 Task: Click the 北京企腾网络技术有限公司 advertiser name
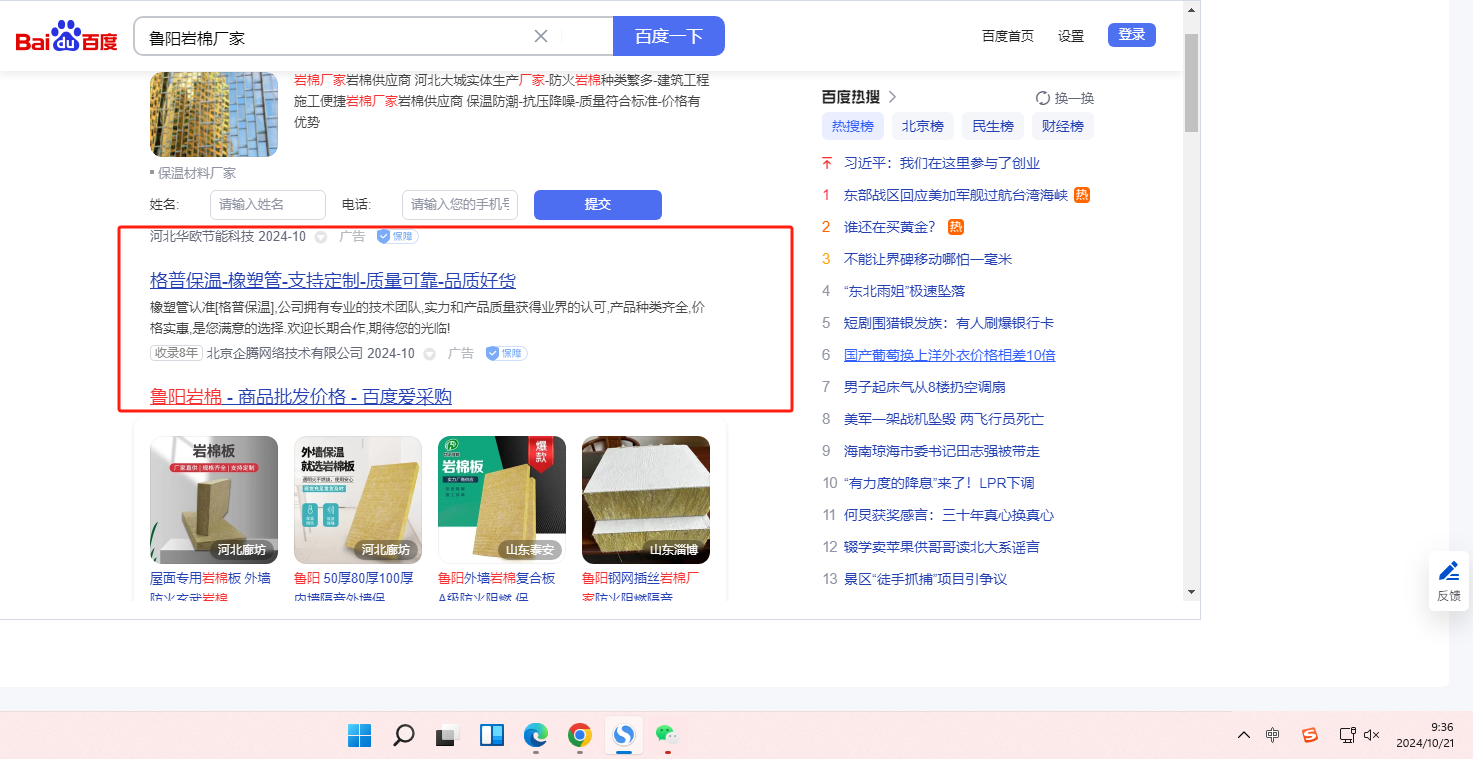[285, 353]
